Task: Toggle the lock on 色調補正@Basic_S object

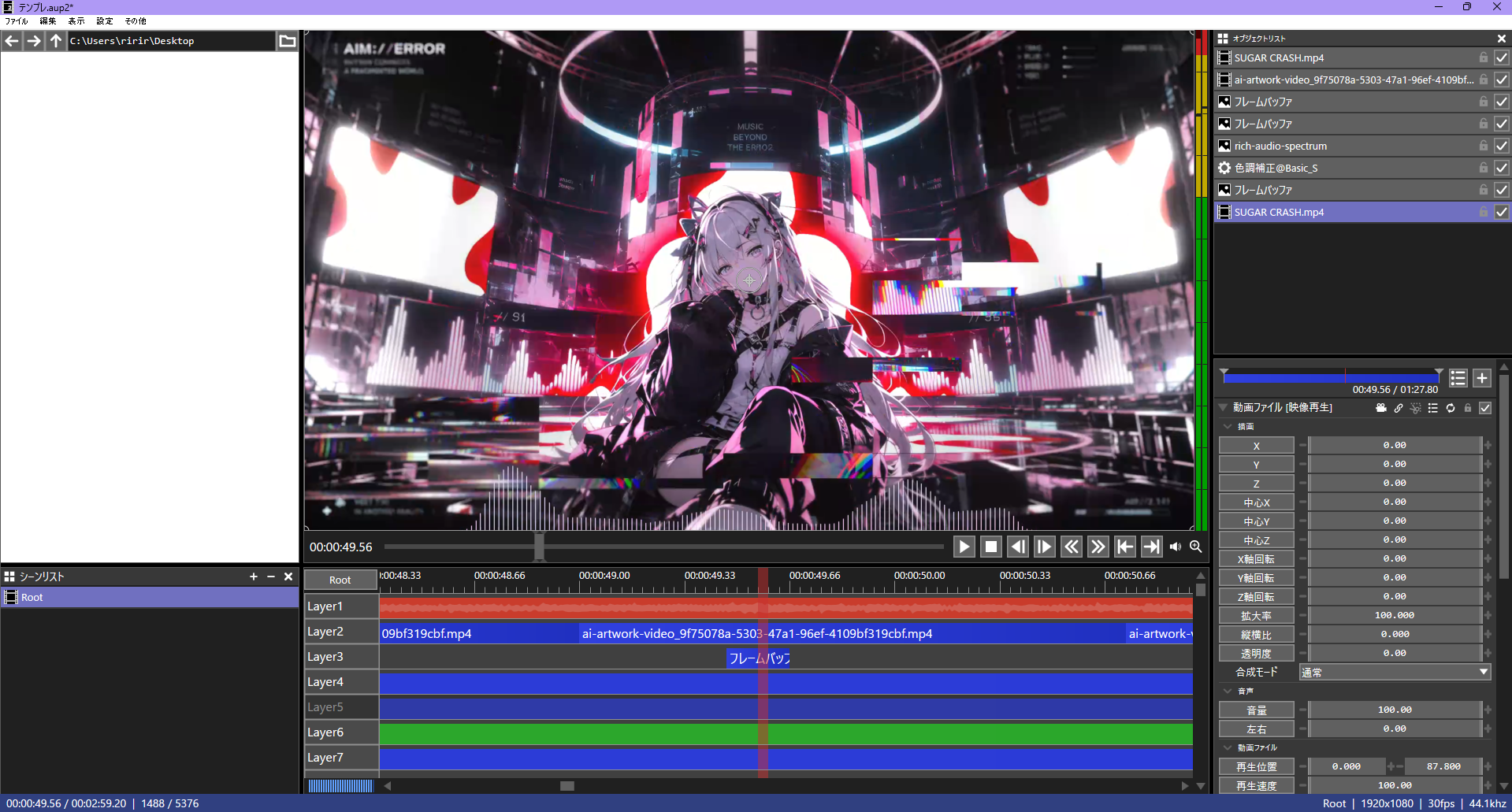Action: 1484,168
